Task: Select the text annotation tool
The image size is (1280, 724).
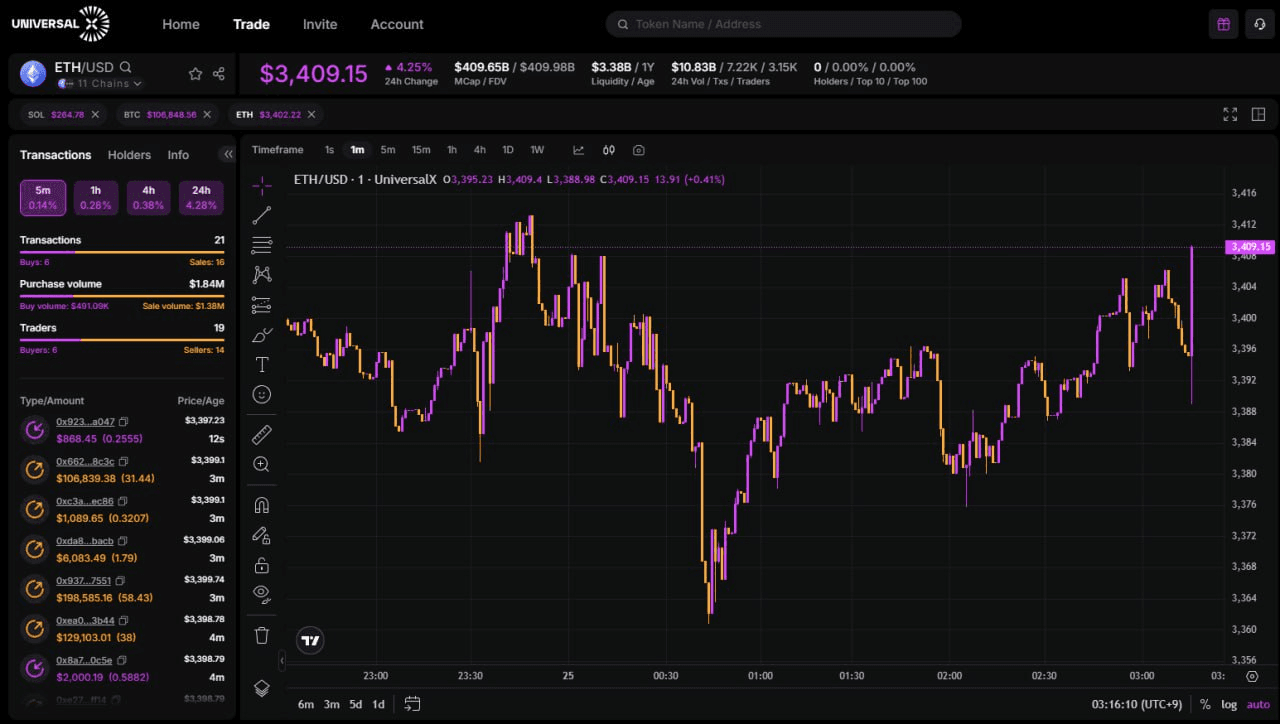Action: [261, 365]
